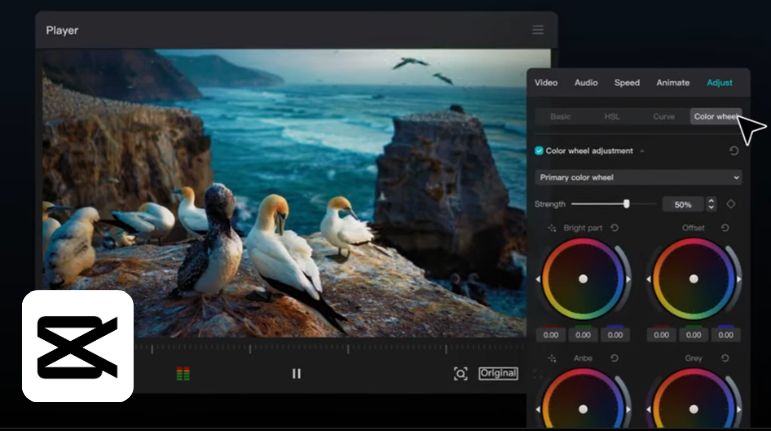Select the Adjust tab

pyautogui.click(x=719, y=83)
